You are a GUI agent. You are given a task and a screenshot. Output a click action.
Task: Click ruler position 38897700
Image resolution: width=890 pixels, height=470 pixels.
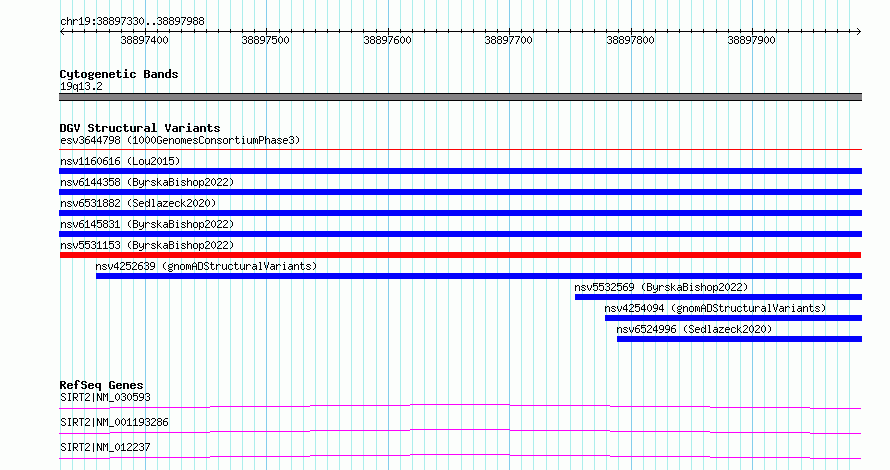(509, 40)
